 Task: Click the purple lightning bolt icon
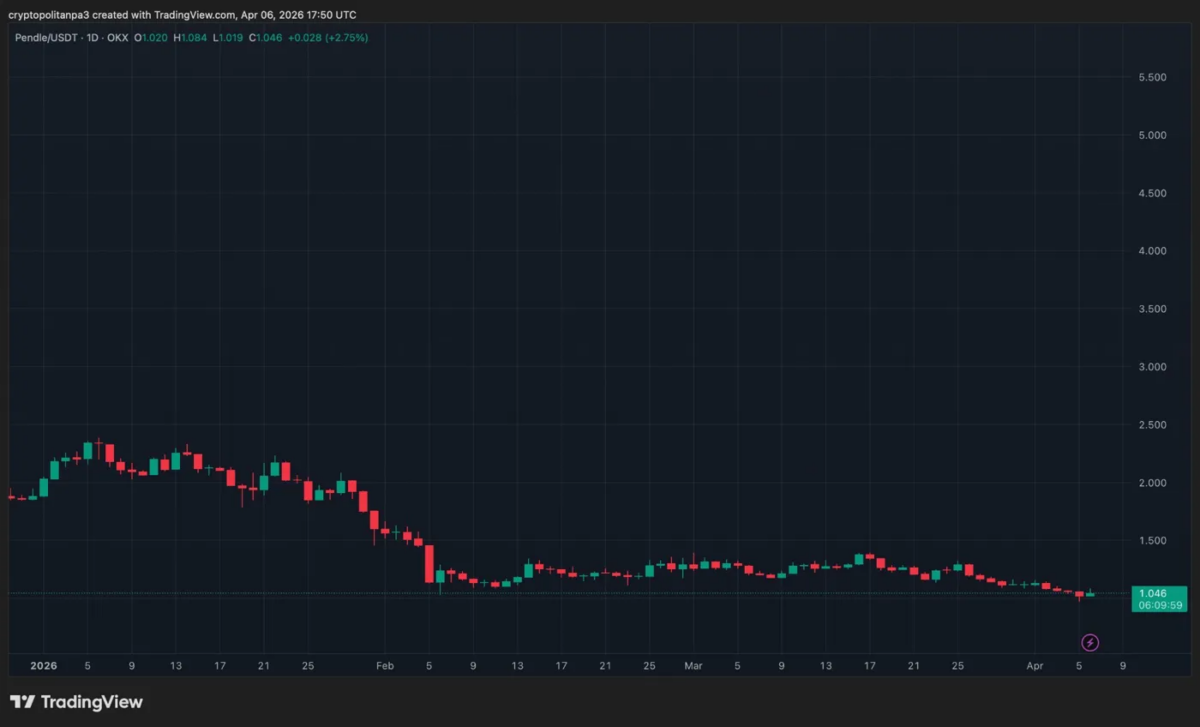point(1090,642)
